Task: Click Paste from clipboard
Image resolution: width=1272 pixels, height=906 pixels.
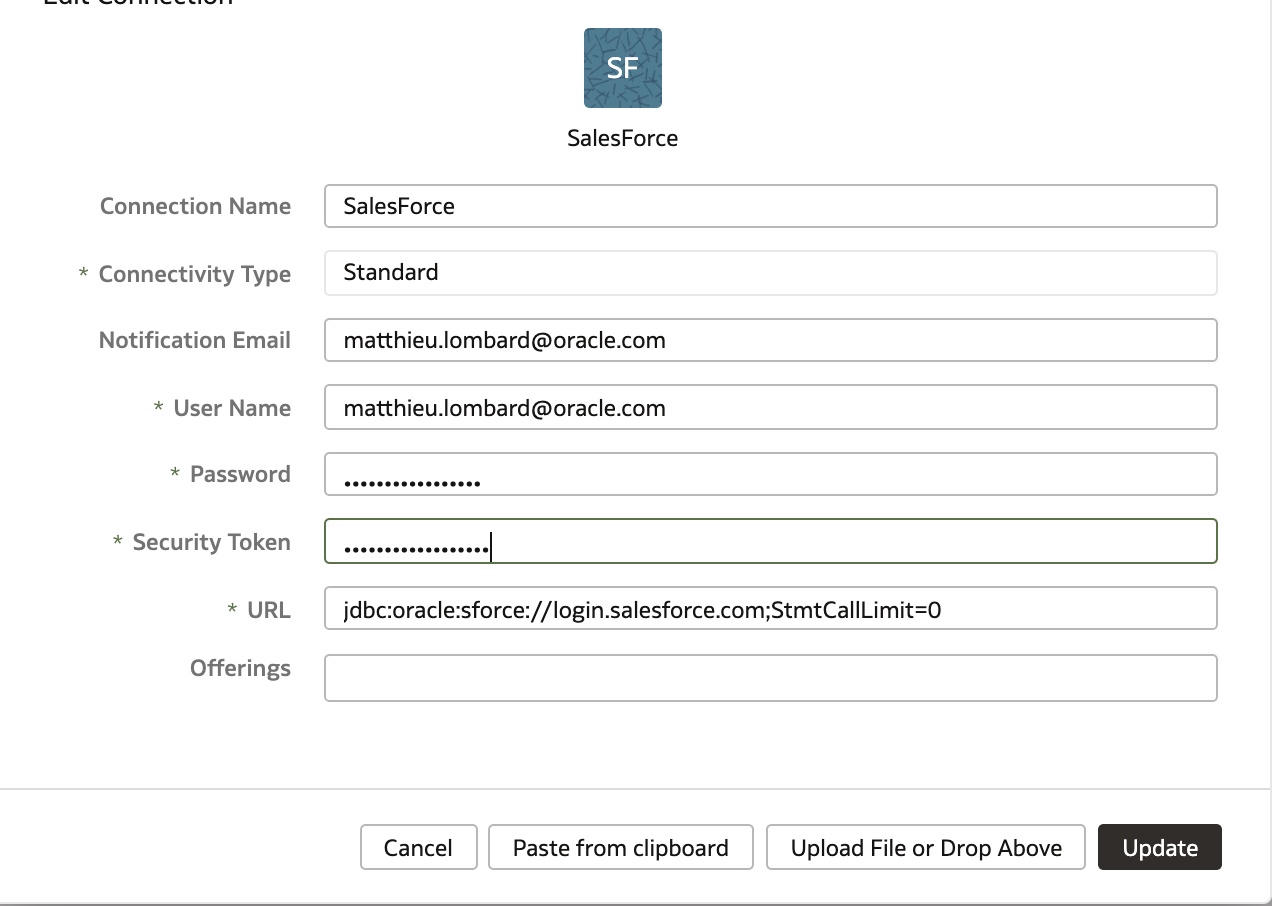Action: tap(620, 847)
